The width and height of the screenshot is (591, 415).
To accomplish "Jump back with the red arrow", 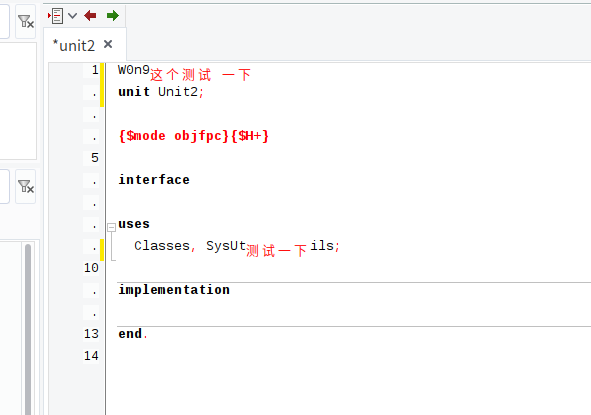I will tap(90, 16).
